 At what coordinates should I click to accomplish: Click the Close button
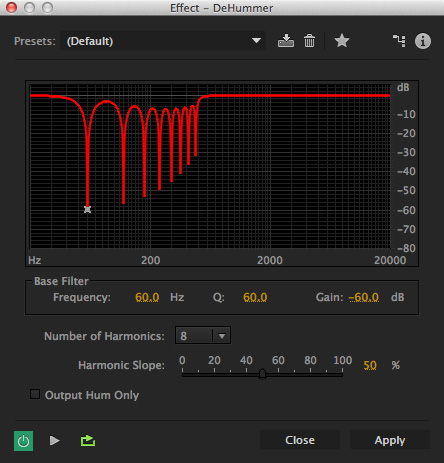coord(300,440)
